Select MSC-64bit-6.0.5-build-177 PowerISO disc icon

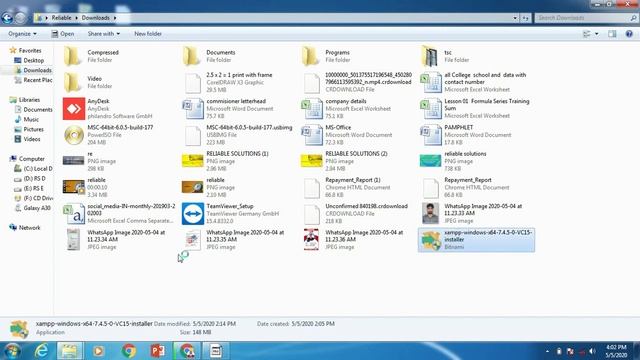(x=74, y=135)
